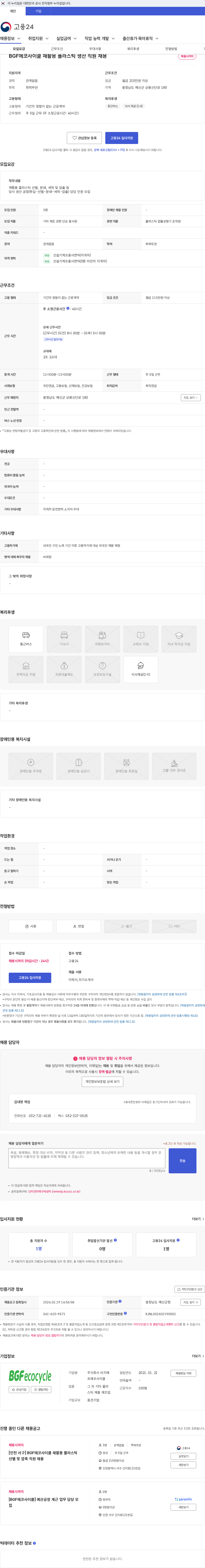Switch to the 기업 tab
205x1568 pixels.
pyautogui.click(x=38, y=11)
